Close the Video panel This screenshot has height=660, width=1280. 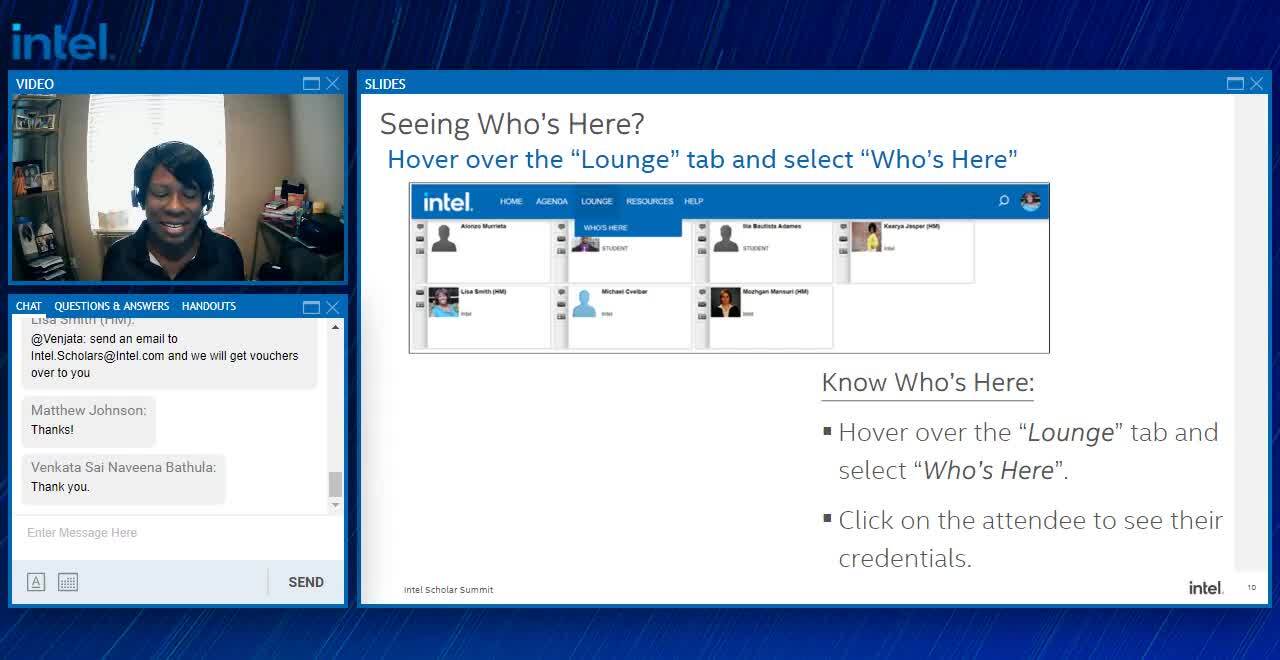point(333,84)
